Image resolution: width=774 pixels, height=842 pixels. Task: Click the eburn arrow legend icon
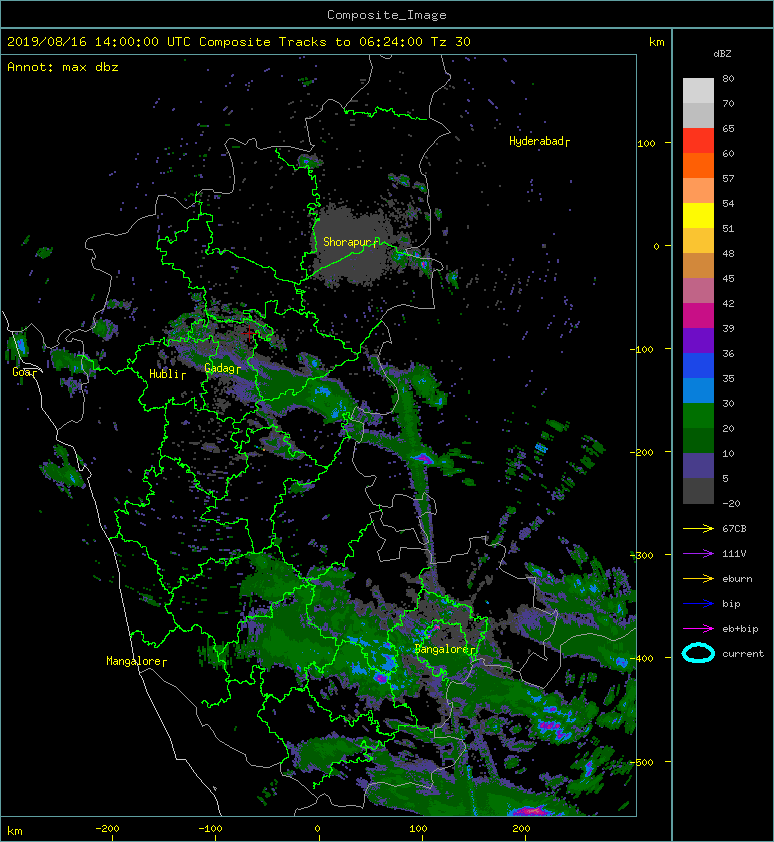pyautogui.click(x=698, y=579)
